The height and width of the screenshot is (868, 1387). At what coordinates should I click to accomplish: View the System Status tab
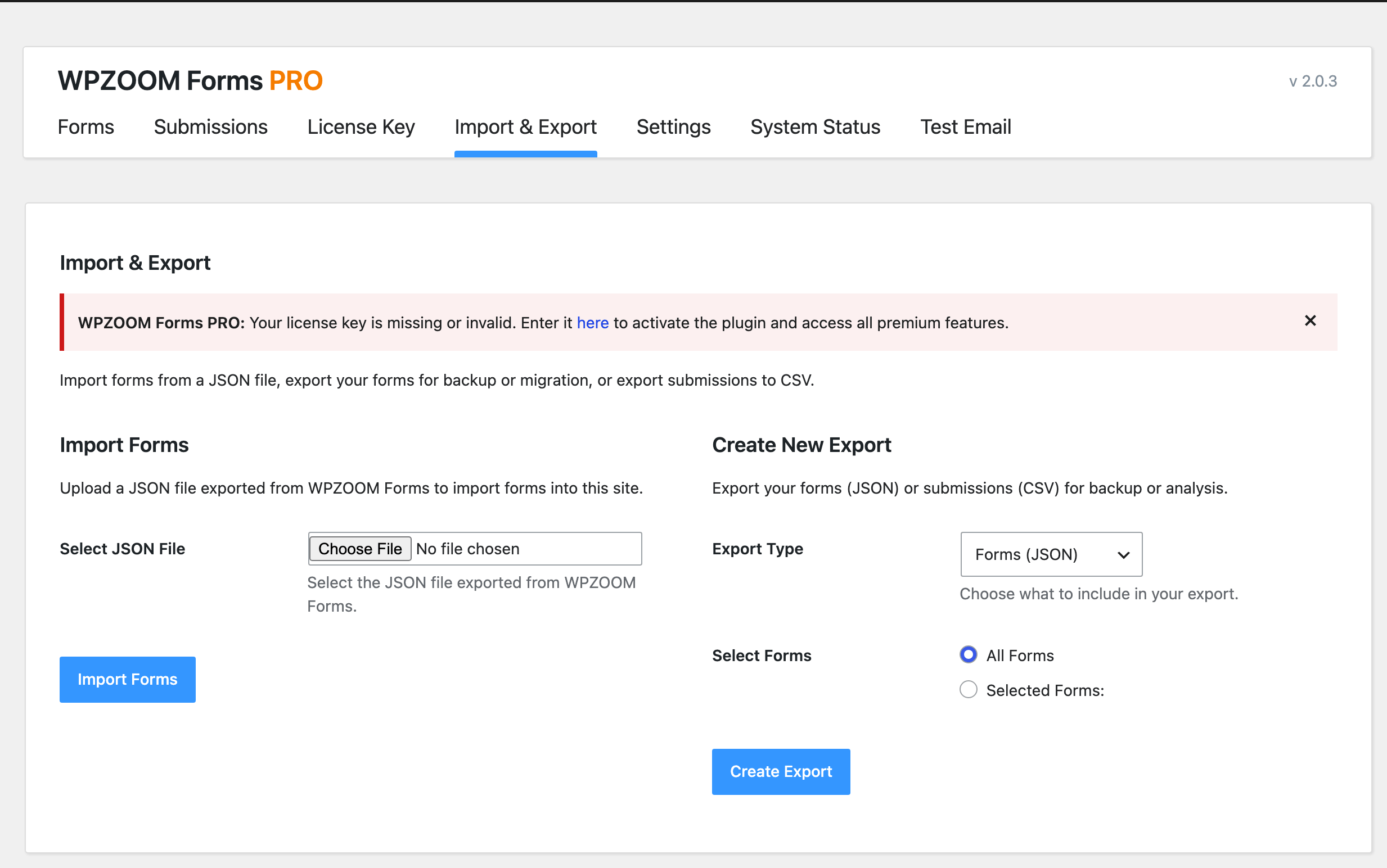[816, 127]
